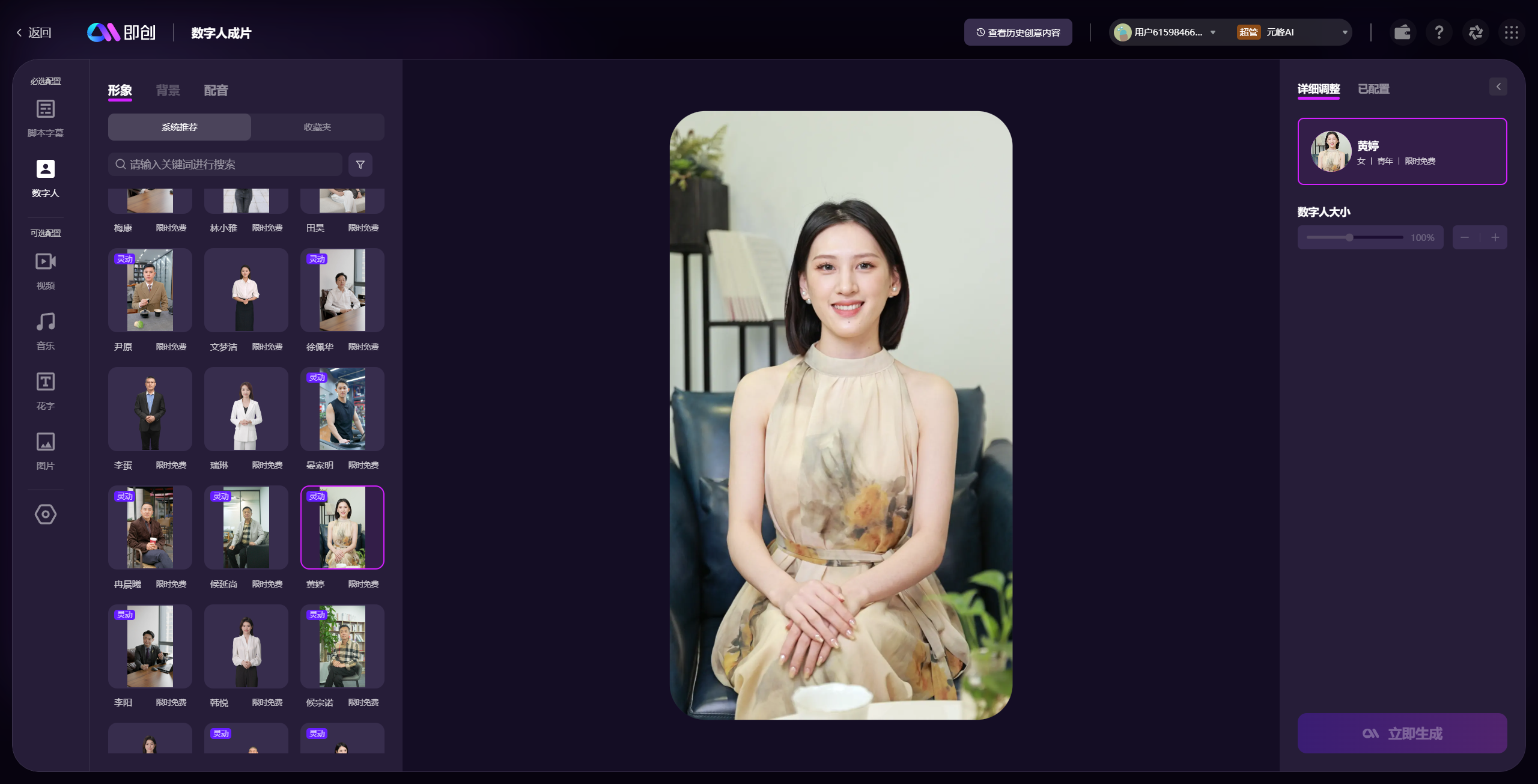This screenshot has height=784, width=1538.
Task: Select the 文梦洁 avatar thumbnail
Action: (x=246, y=291)
